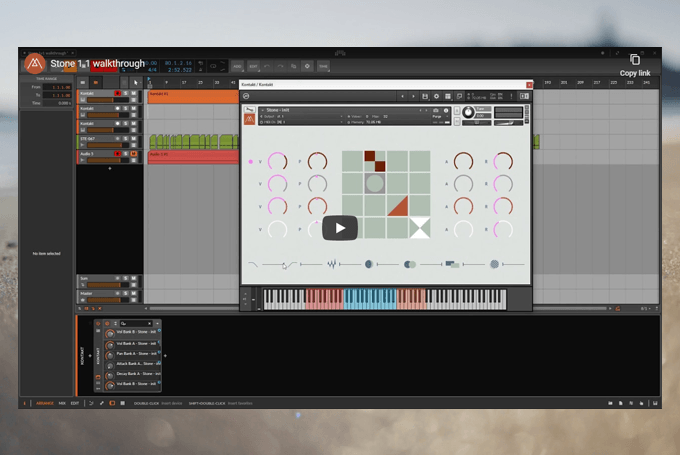
Task: Disarm record on Audio 3 track
Action: (117, 154)
